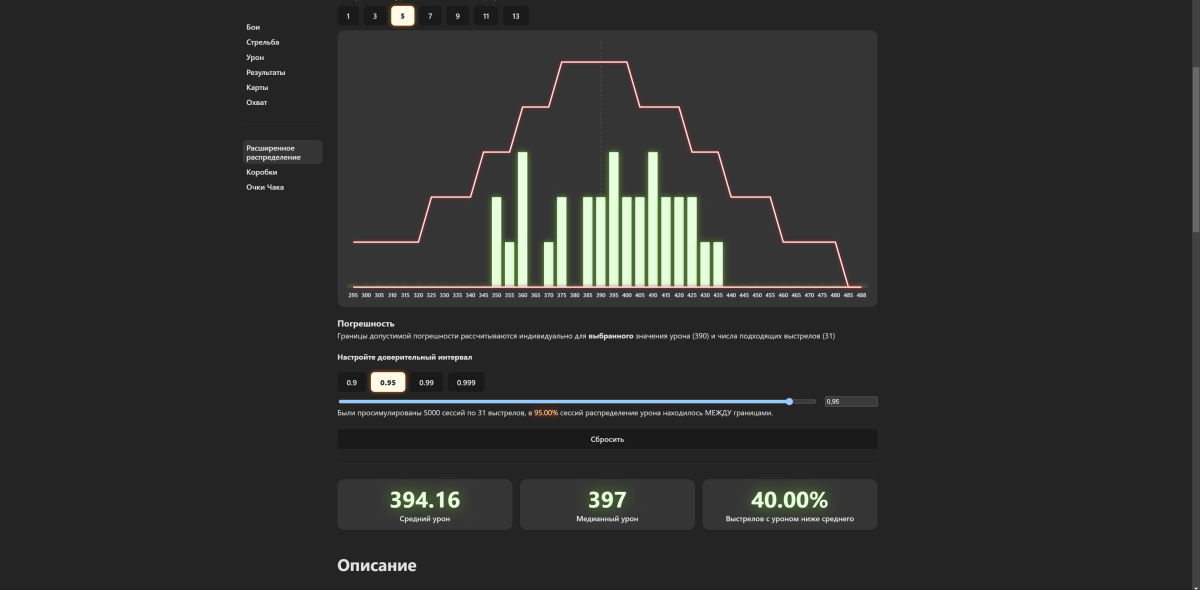Go to the Урон sidebar section
The width and height of the screenshot is (1200, 590).
click(255, 57)
